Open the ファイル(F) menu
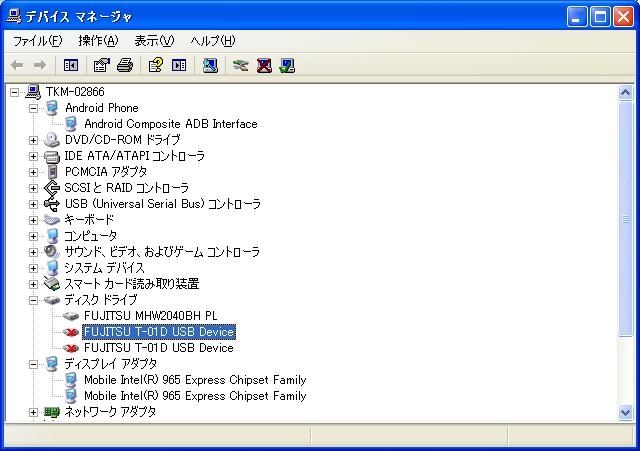Viewport: 640px width, 451px height. click(38, 41)
